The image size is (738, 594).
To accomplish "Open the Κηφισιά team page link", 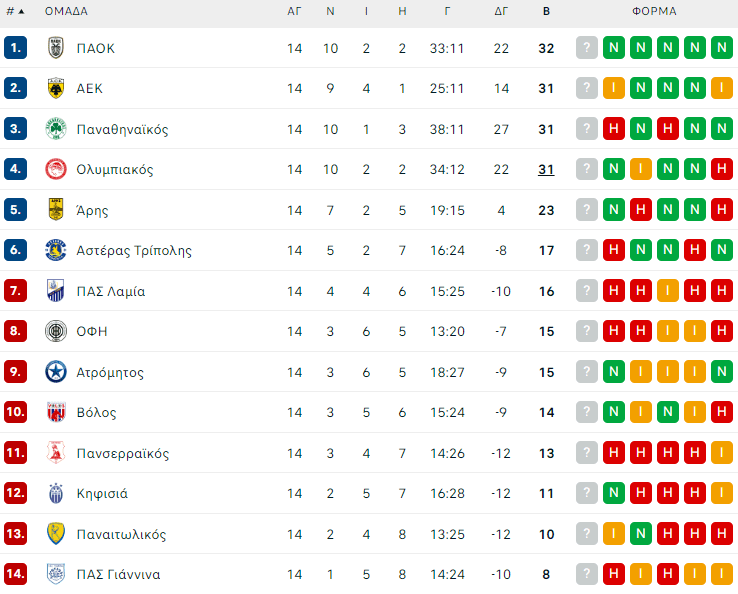I will [x=102, y=493].
